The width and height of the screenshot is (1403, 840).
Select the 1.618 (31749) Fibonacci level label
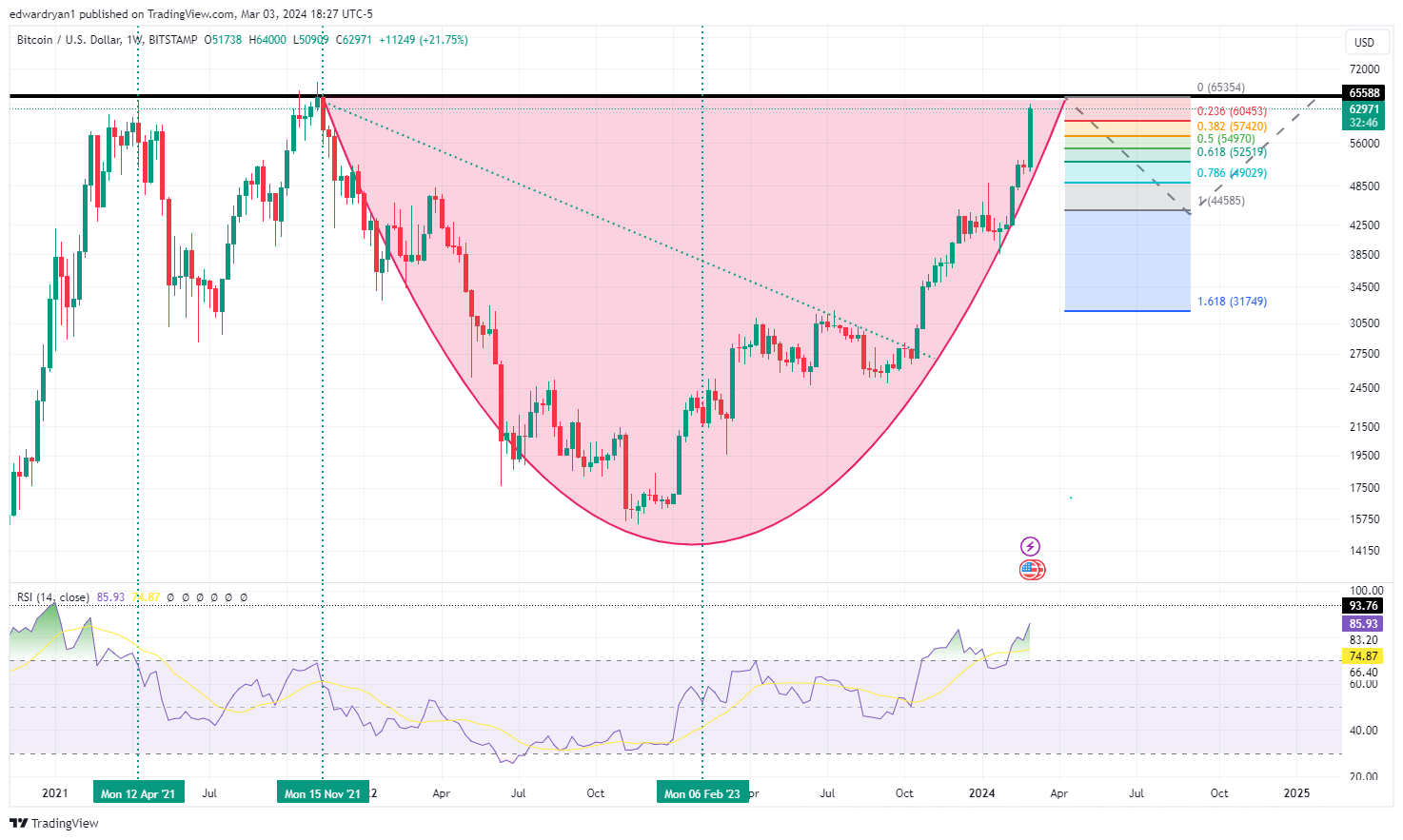point(1232,302)
